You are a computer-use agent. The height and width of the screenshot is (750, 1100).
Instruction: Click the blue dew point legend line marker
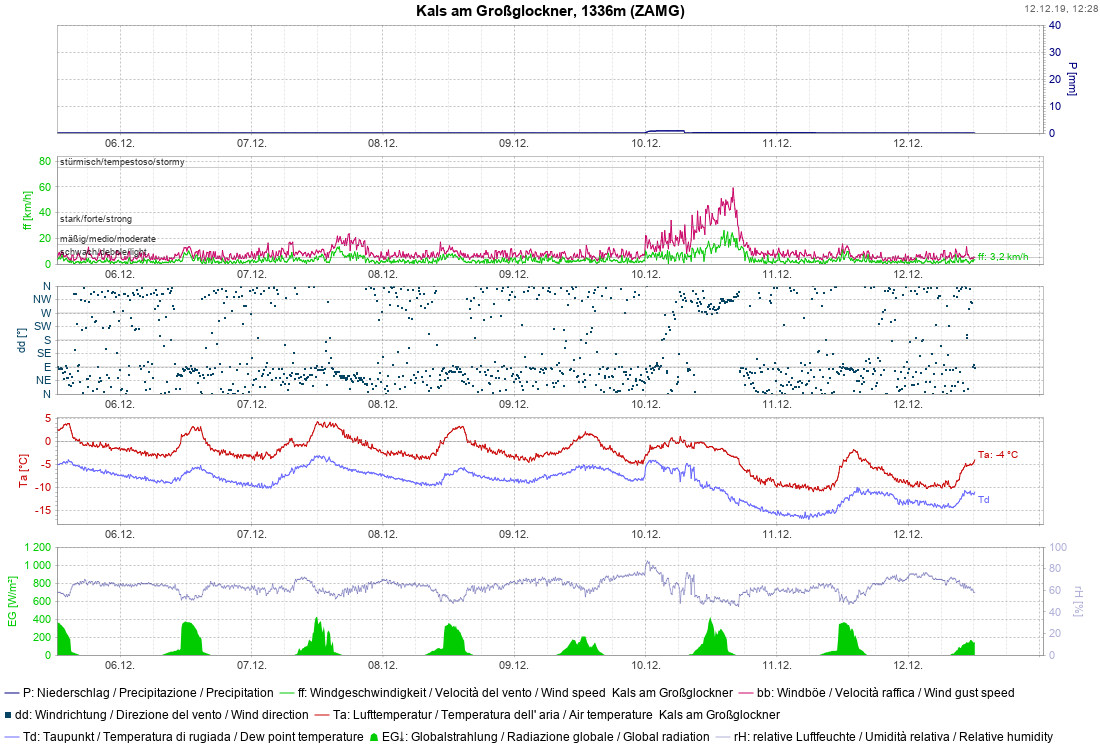pos(12,737)
